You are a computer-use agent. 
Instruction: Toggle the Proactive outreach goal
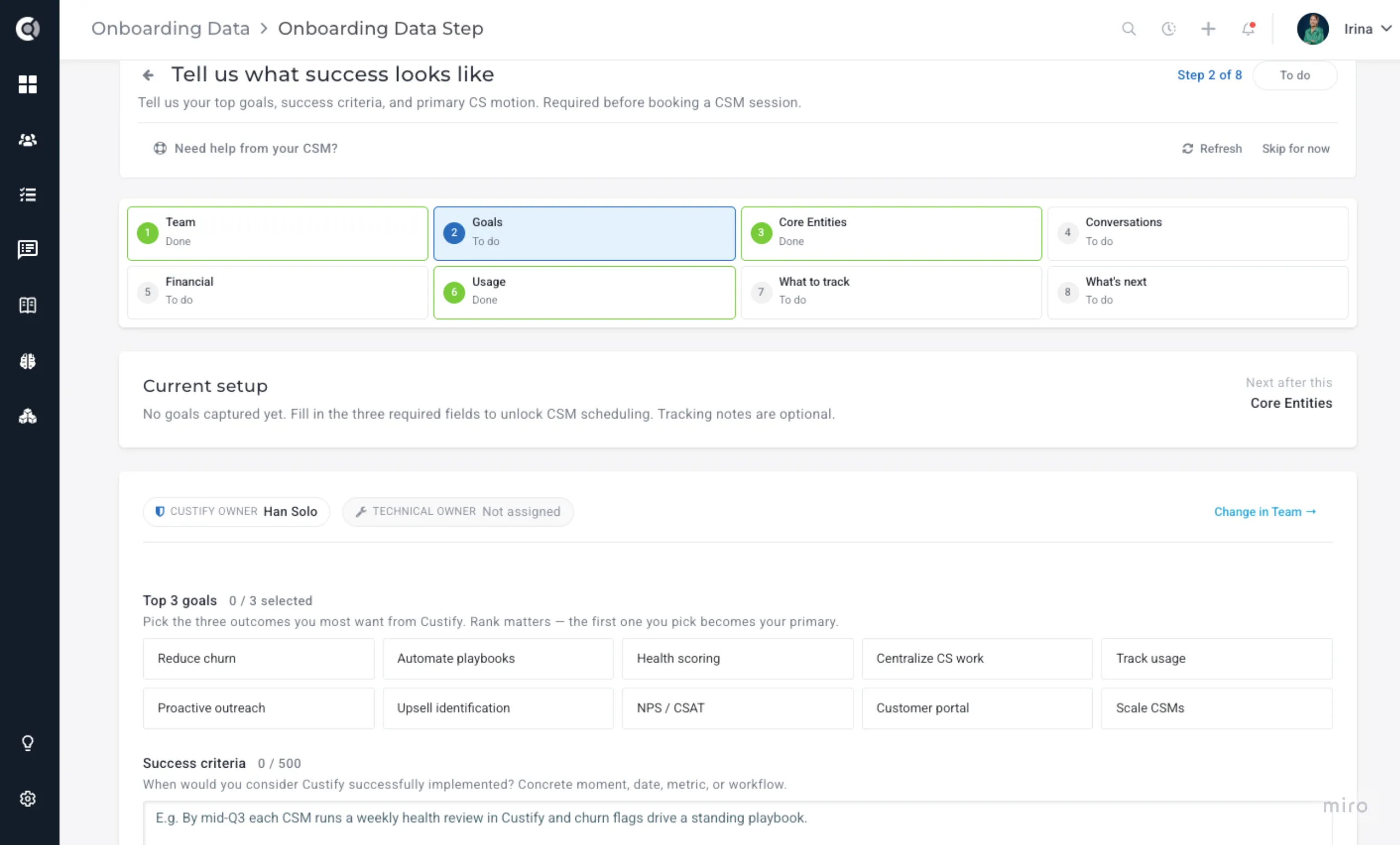pos(258,708)
